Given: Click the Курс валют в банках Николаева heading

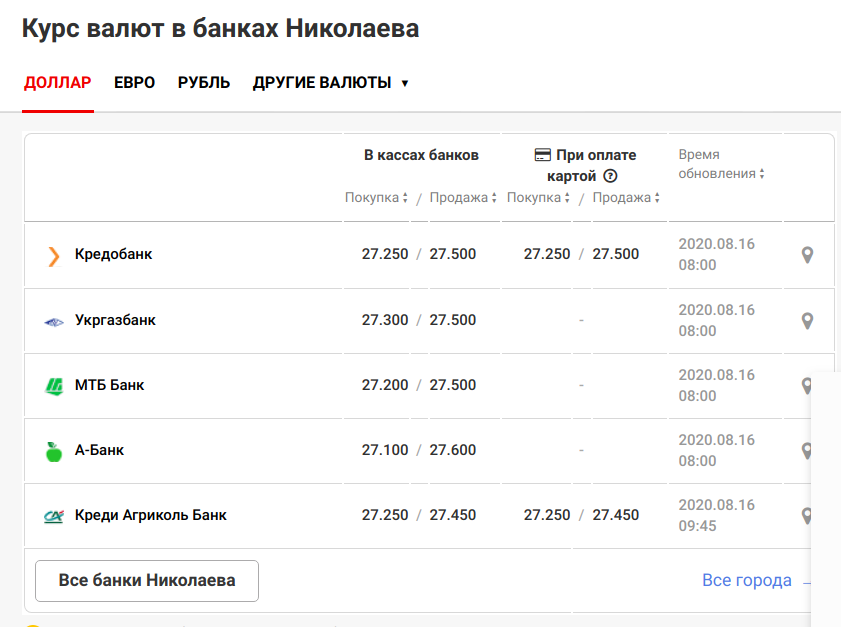Looking at the screenshot, I should (x=220, y=28).
